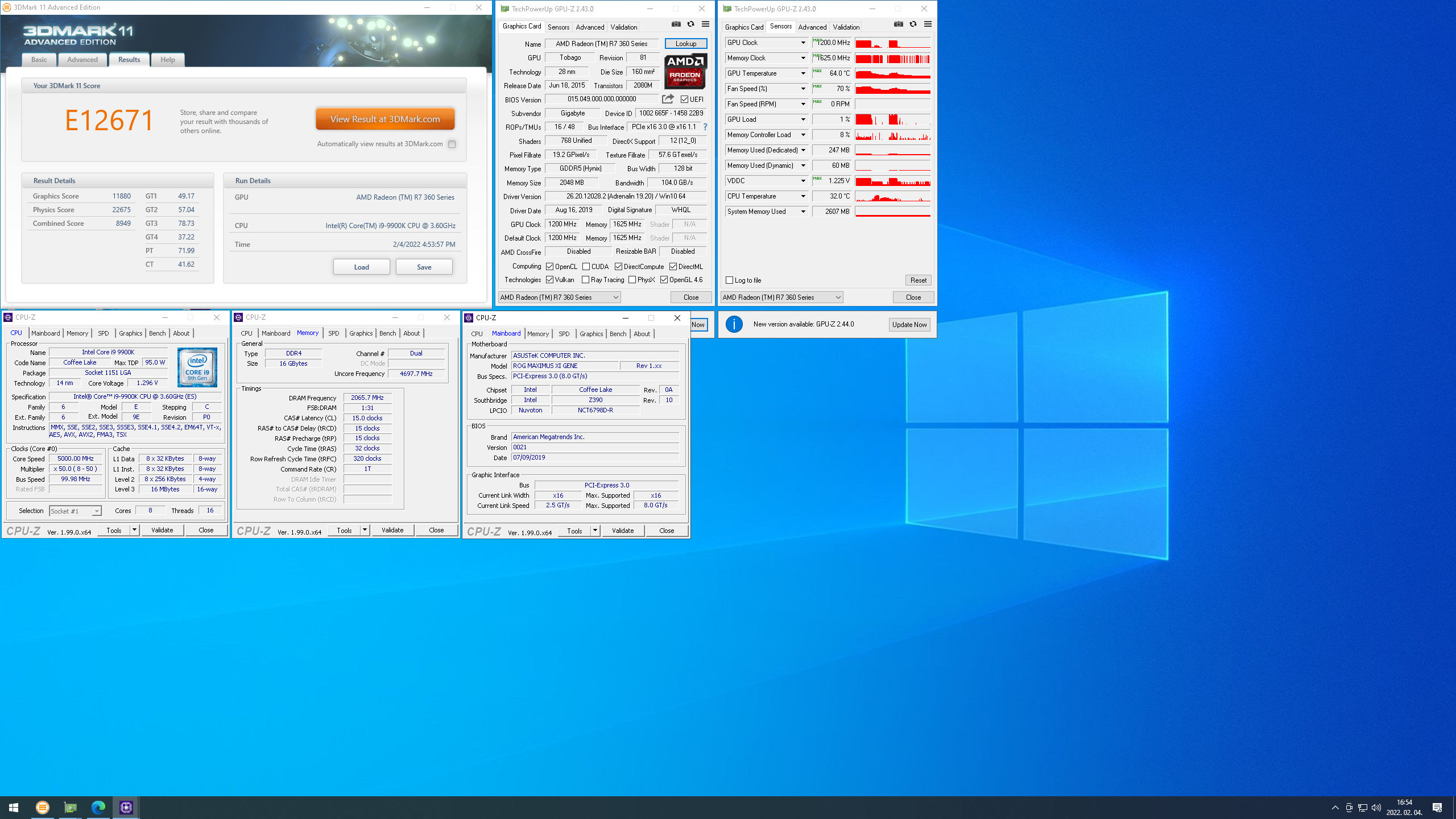Open Socket #1 selection dropdown in CPU-Z
Screen dimensions: 1456x819
click(75, 511)
